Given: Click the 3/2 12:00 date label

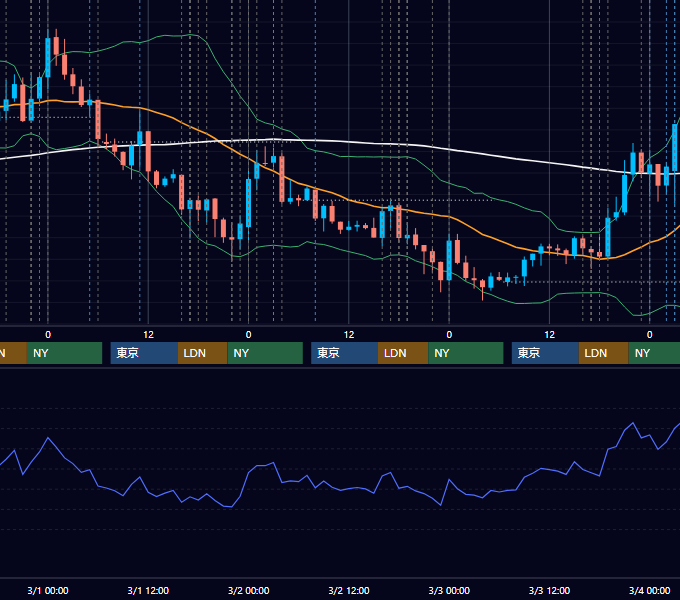Looking at the screenshot, I should [349, 590].
